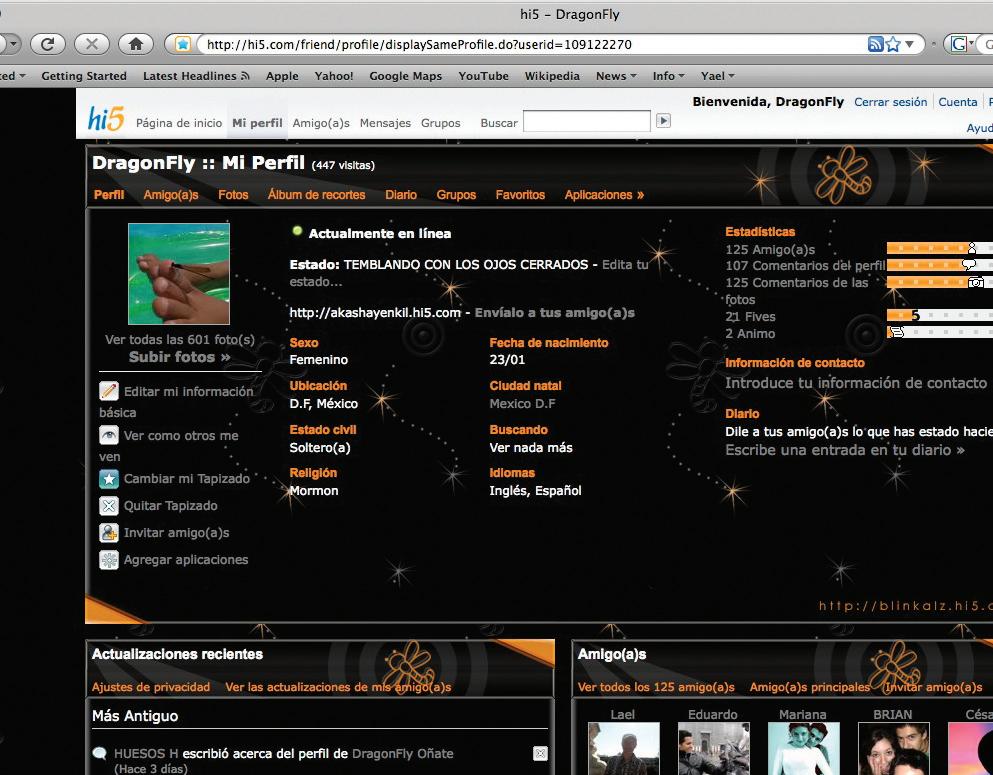Image resolution: width=993 pixels, height=775 pixels.
Task: Go to Página de inicio
Action: pyautogui.click(x=179, y=123)
